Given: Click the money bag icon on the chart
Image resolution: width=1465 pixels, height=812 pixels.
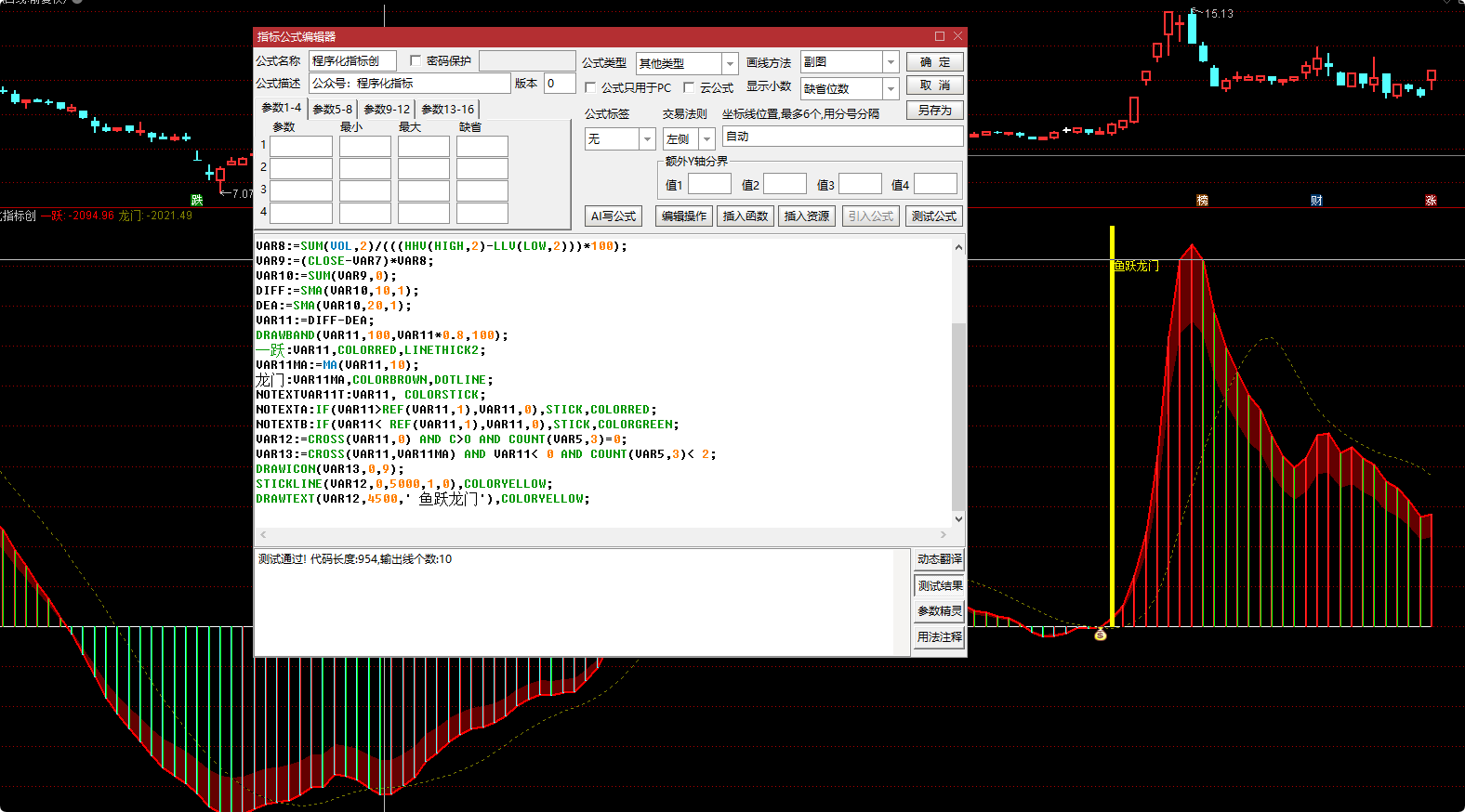Looking at the screenshot, I should point(1101,635).
